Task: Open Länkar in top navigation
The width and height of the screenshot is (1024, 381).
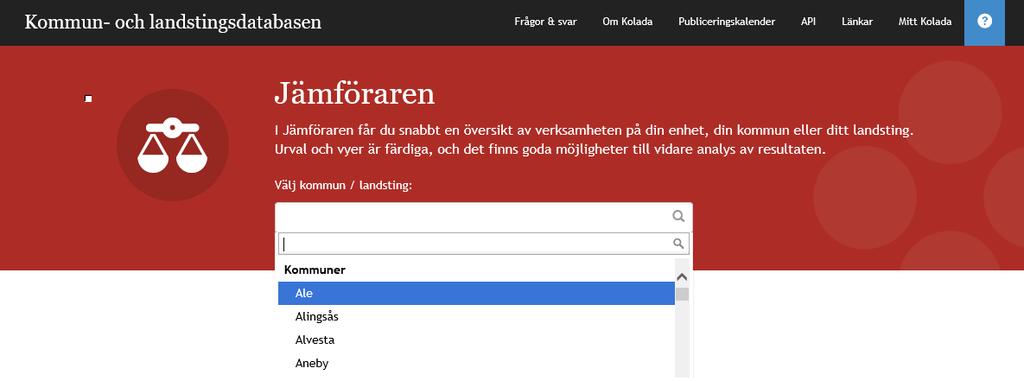Action: [x=857, y=22]
